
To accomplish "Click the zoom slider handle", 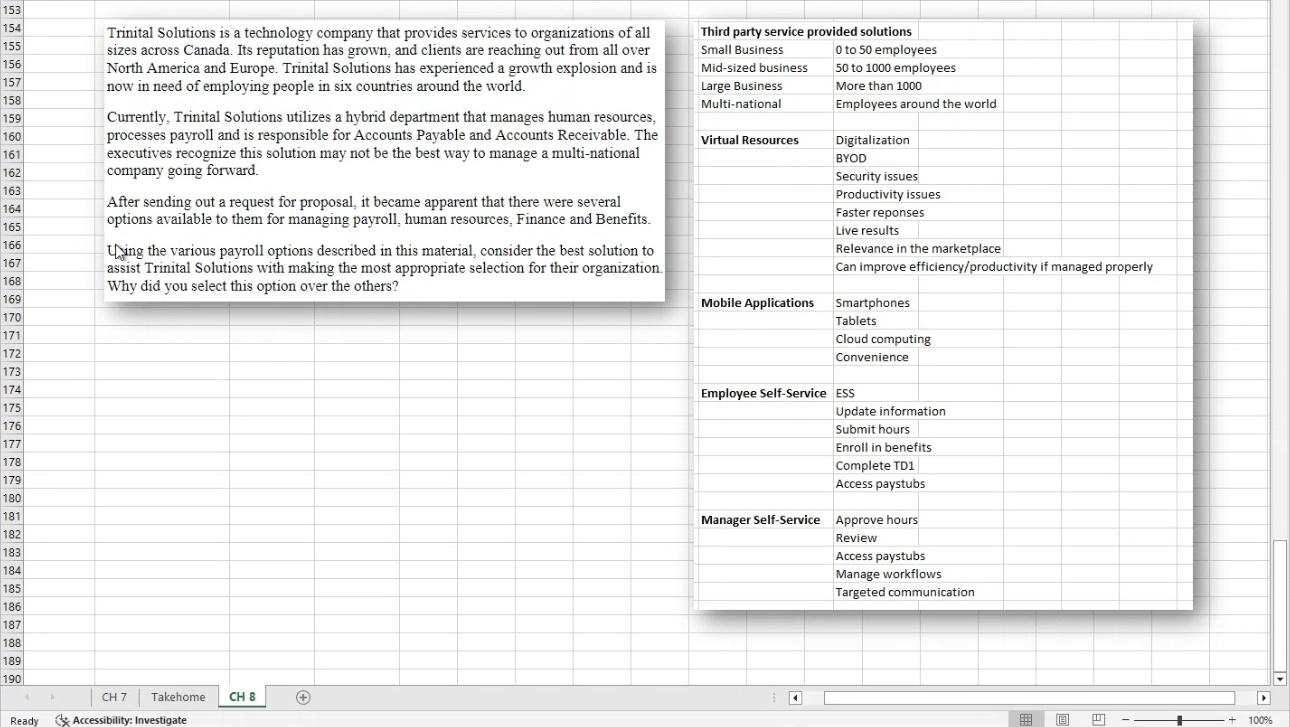I will [1179, 720].
